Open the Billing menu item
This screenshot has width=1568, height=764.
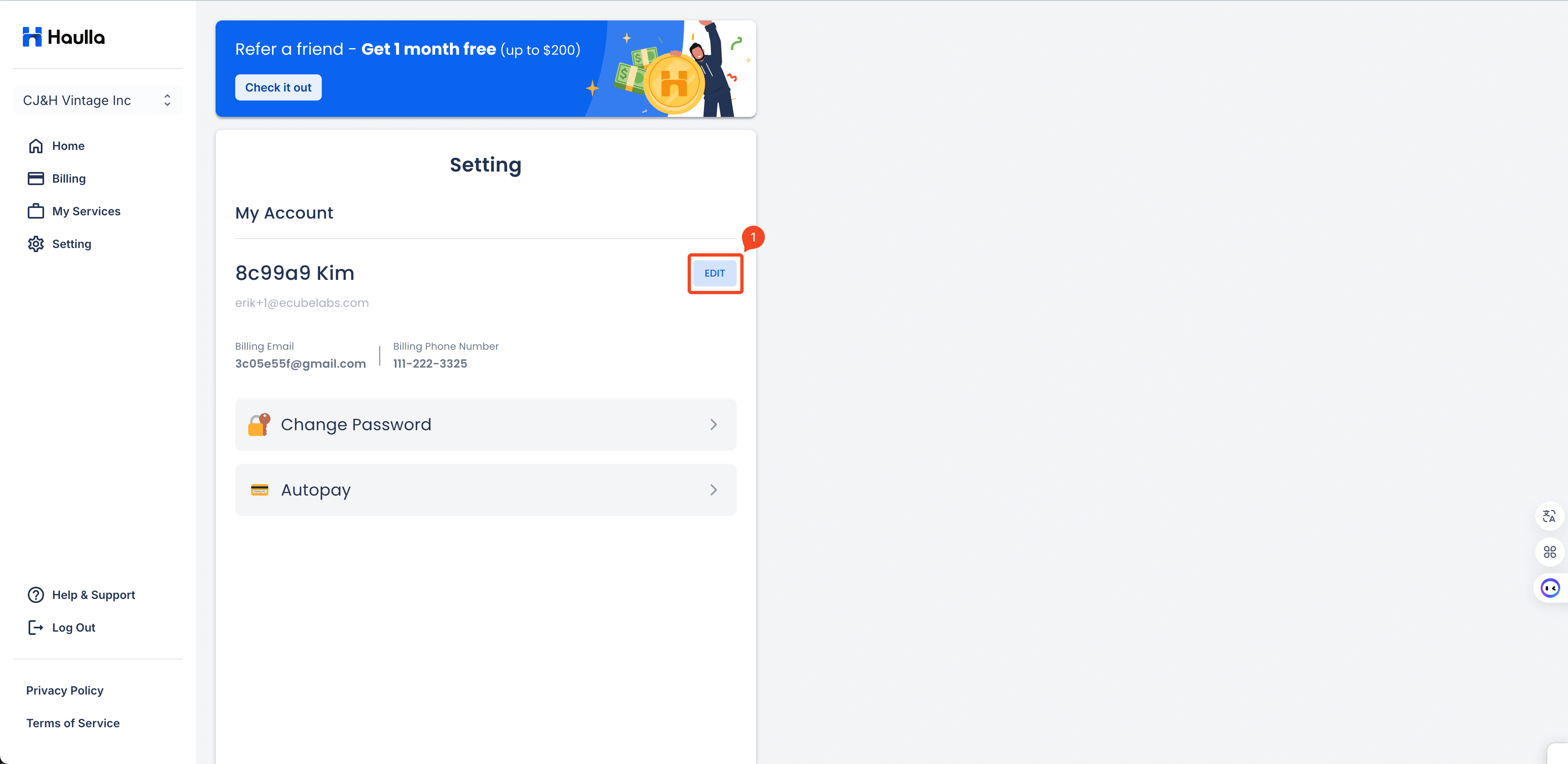[x=69, y=179]
